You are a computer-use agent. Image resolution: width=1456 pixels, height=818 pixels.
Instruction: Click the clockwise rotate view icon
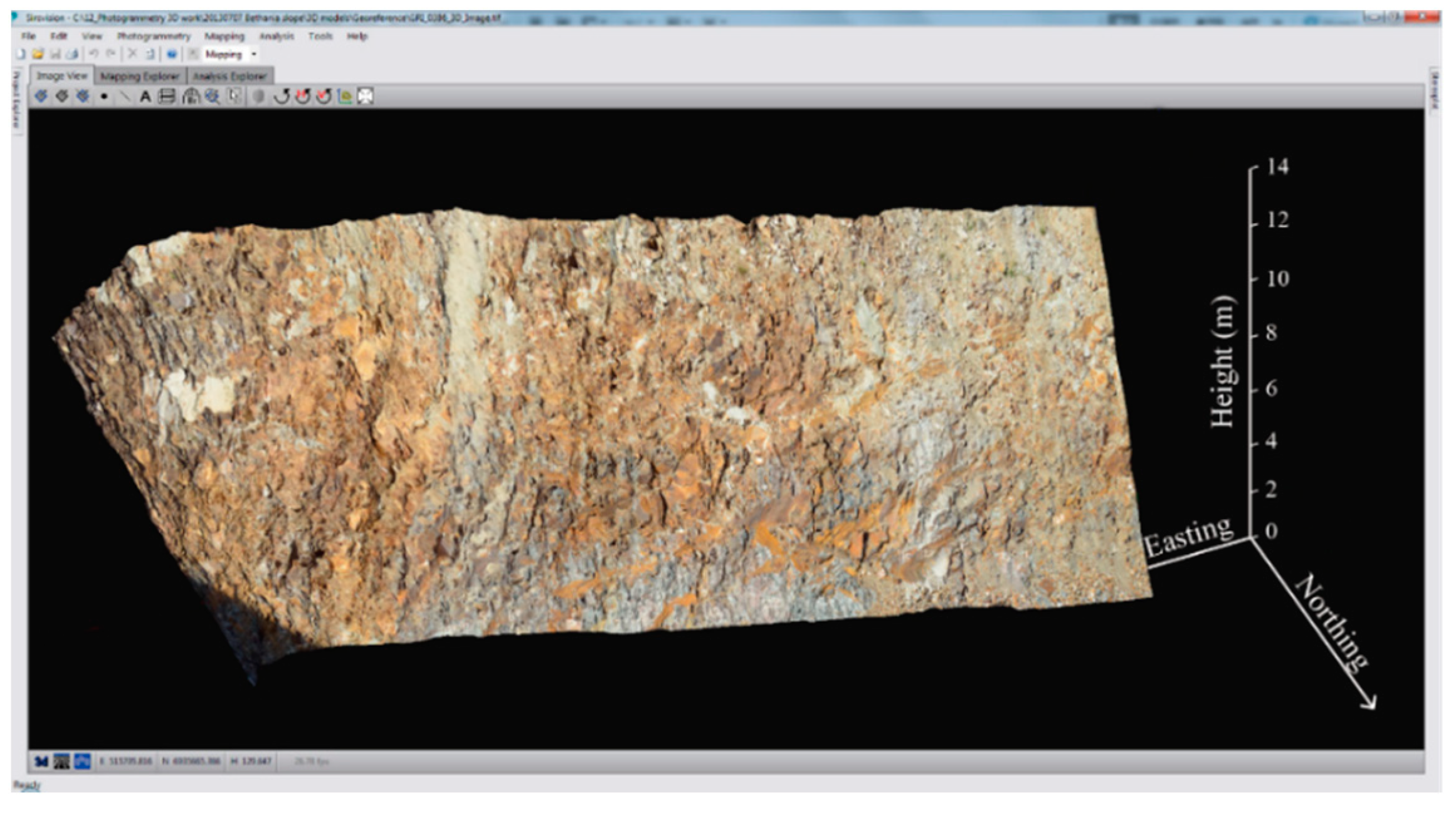(281, 98)
